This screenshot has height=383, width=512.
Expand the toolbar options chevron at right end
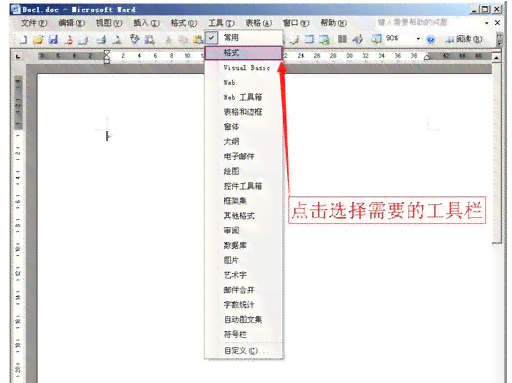pyautogui.click(x=499, y=39)
